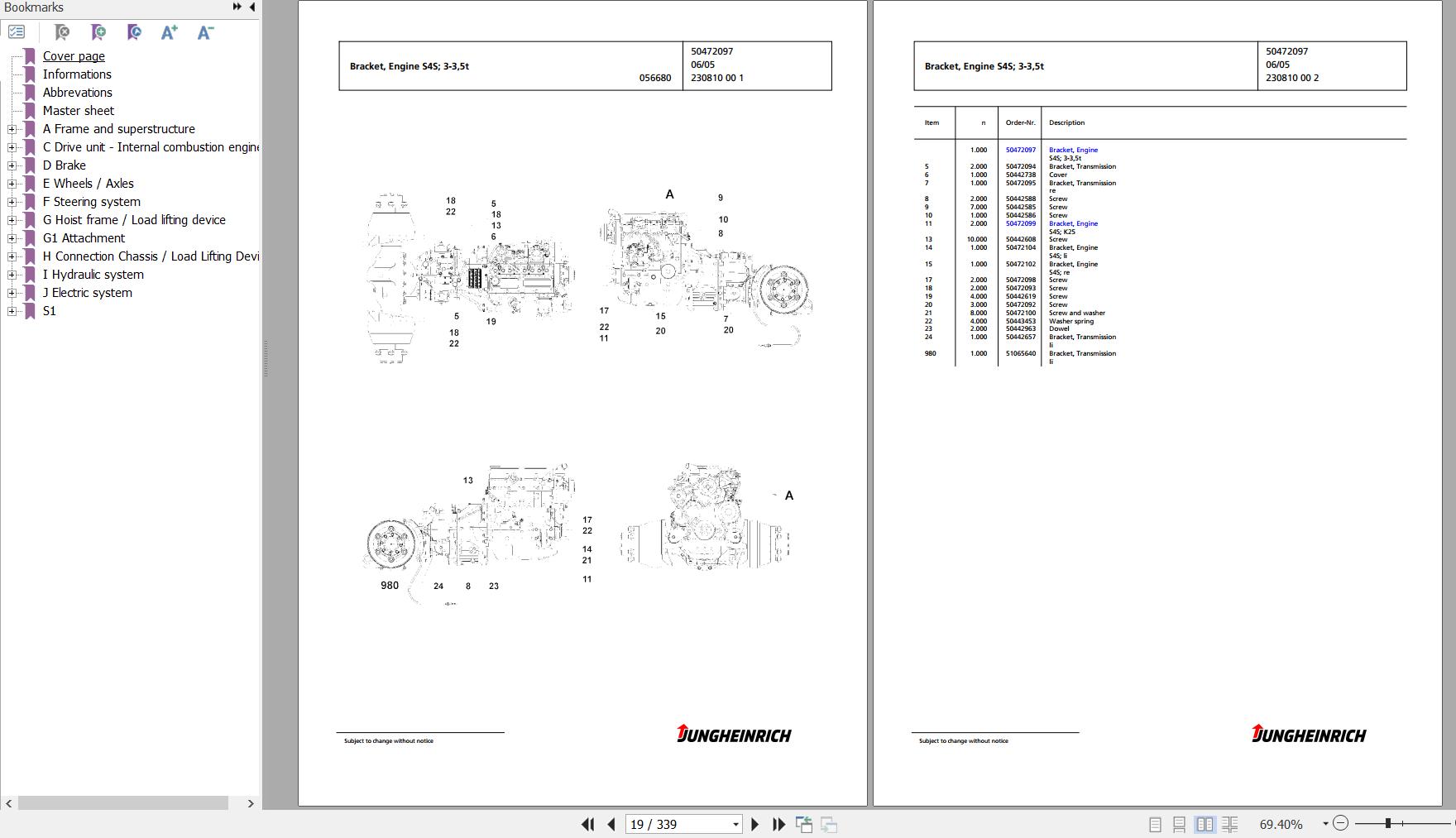This screenshot has height=838, width=1456.
Task: Expand the C Drive unit bookmark
Action: tap(12, 147)
